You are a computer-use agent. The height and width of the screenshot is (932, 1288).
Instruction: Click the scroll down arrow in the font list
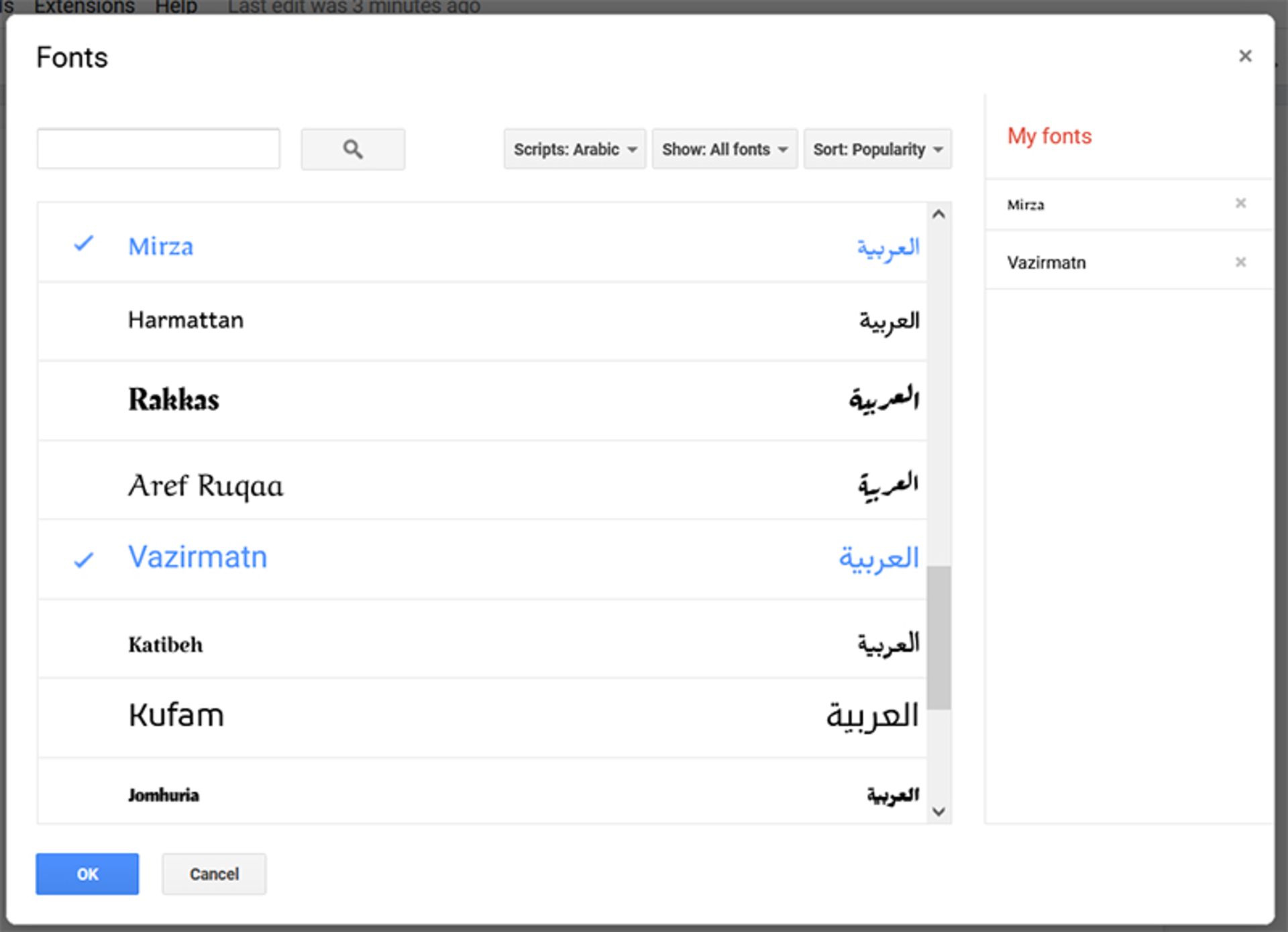pyautogui.click(x=938, y=811)
